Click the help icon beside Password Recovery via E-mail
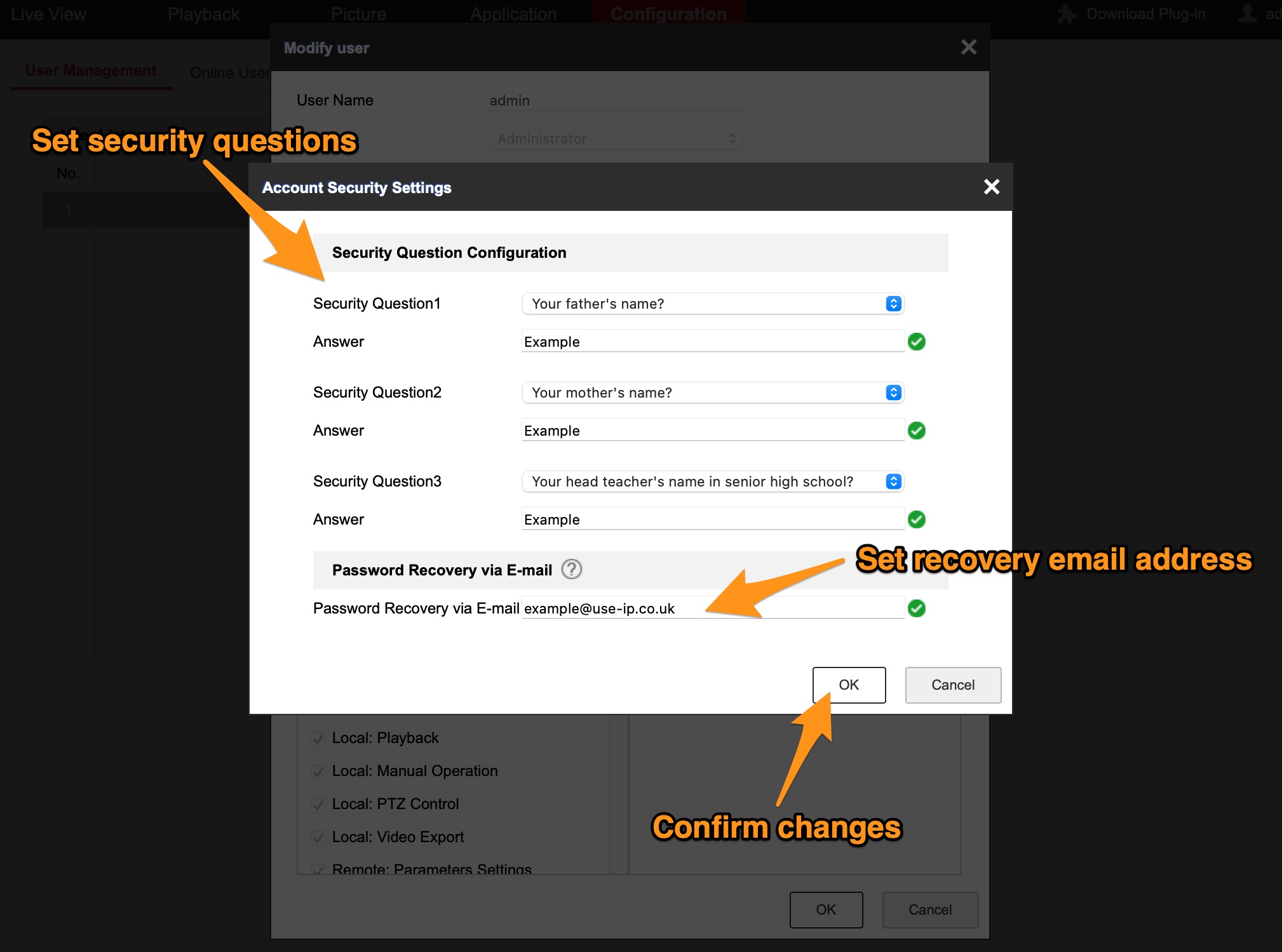The height and width of the screenshot is (952, 1282). (571, 570)
